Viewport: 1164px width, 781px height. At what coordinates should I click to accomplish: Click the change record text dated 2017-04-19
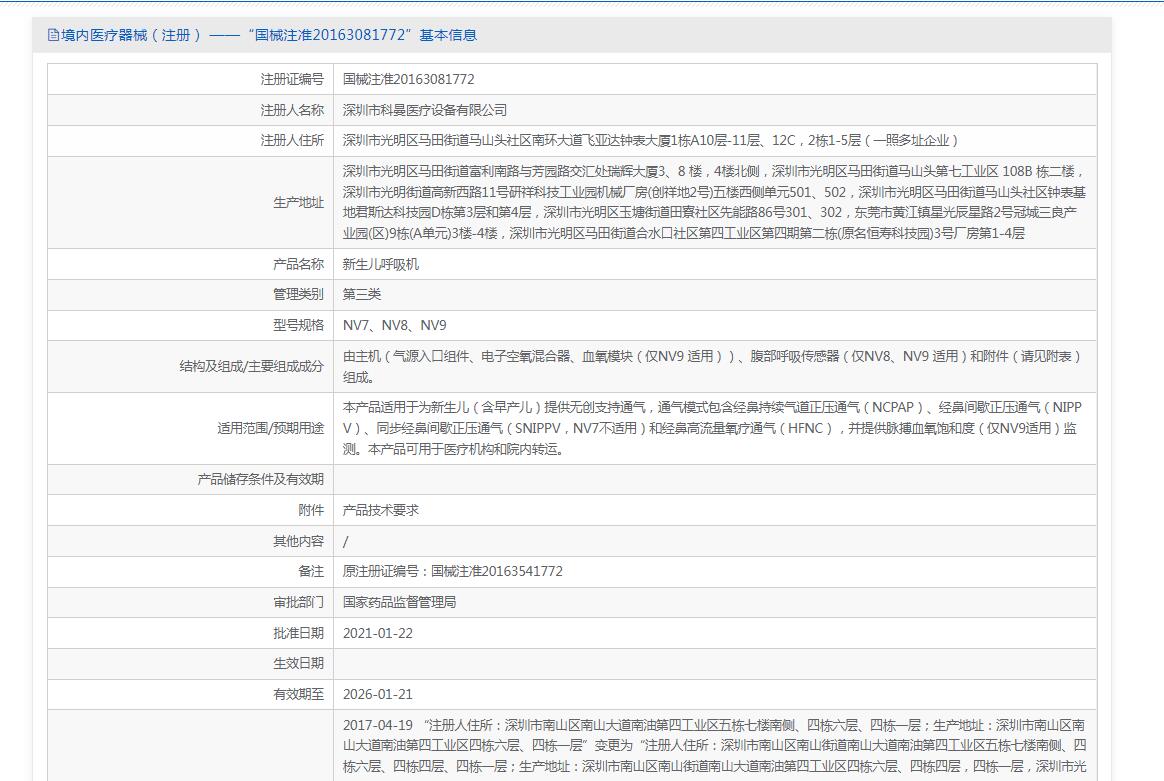point(714,745)
